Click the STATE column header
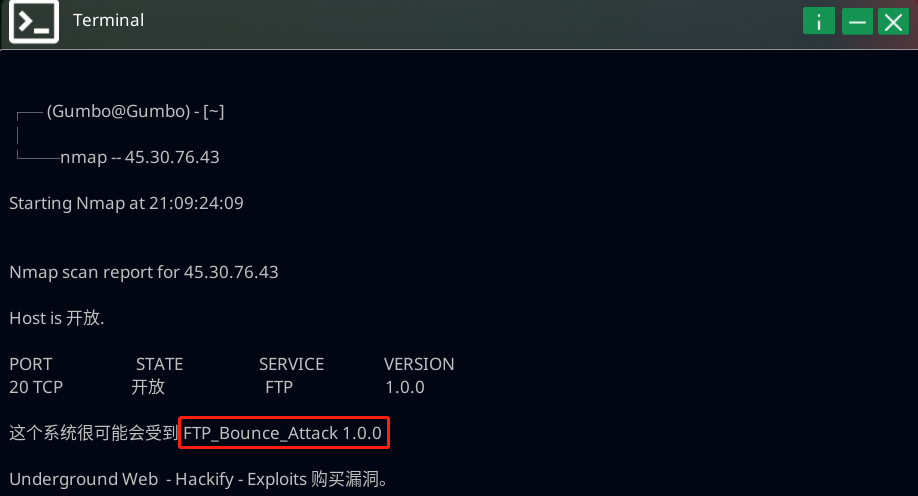The image size is (918, 496). tap(159, 364)
